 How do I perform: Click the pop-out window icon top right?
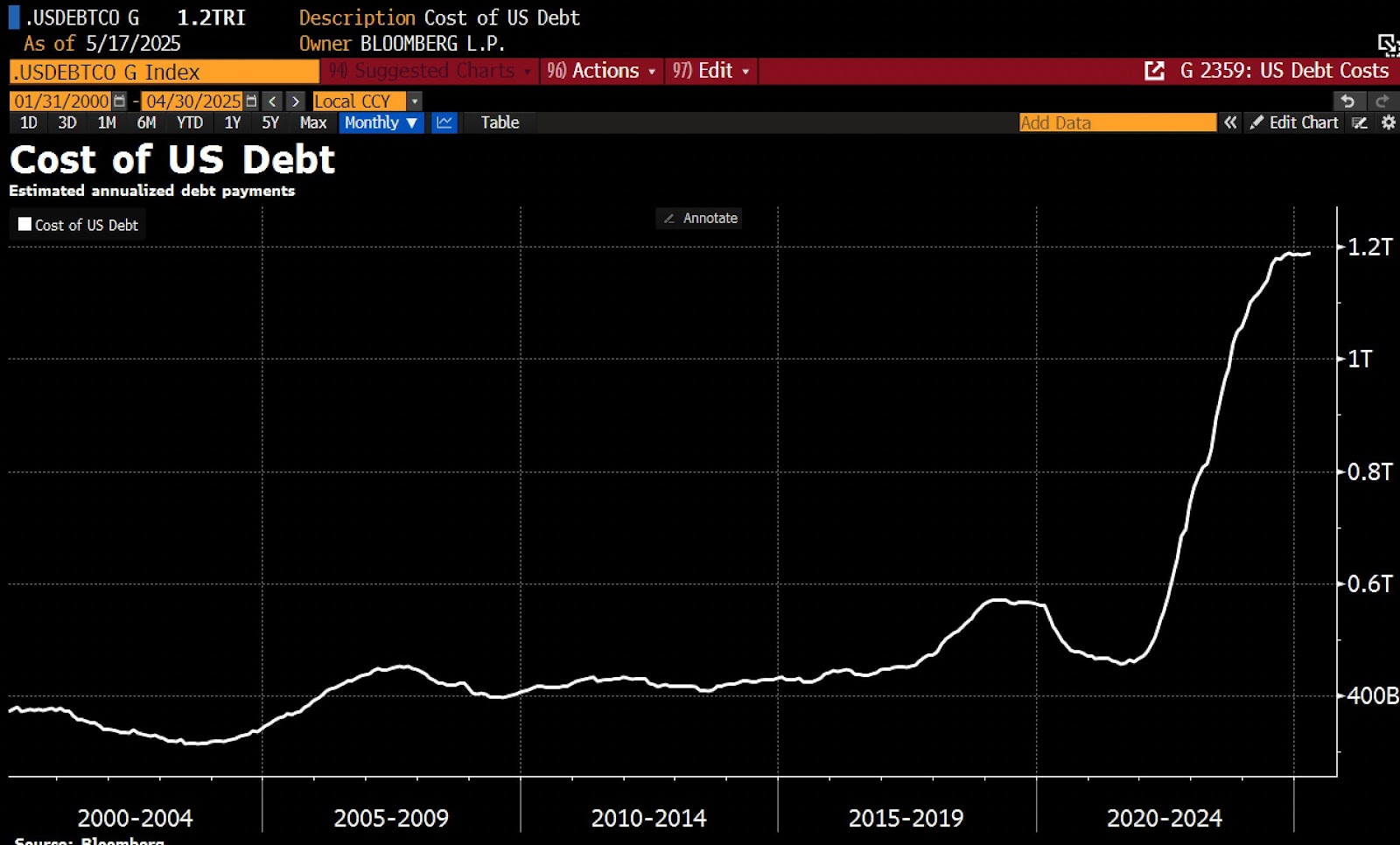[1389, 45]
